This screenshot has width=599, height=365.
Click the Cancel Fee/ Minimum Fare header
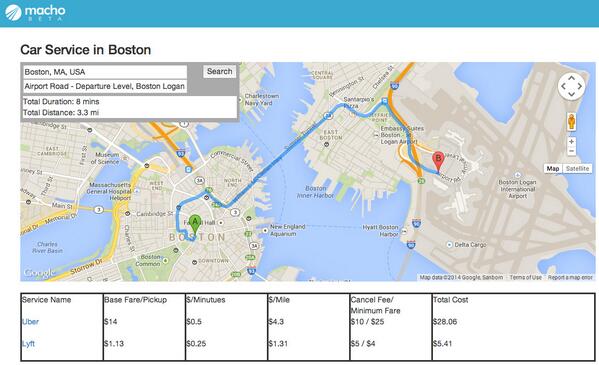coord(375,305)
